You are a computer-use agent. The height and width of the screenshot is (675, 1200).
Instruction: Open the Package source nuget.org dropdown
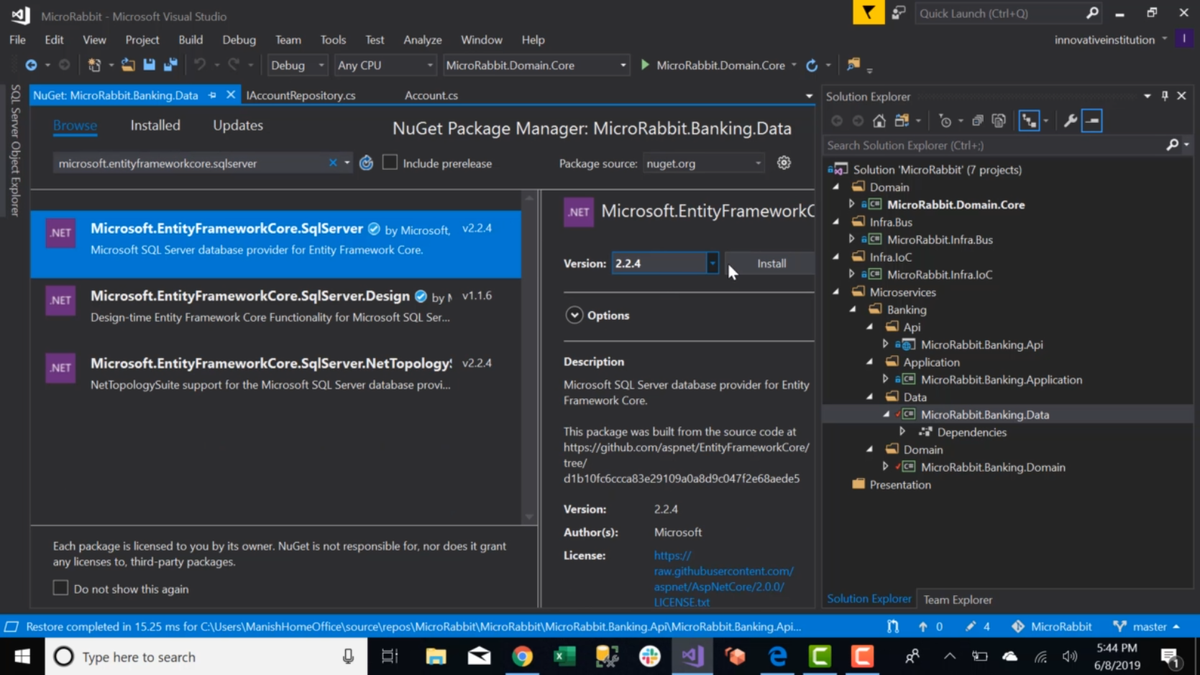703,163
